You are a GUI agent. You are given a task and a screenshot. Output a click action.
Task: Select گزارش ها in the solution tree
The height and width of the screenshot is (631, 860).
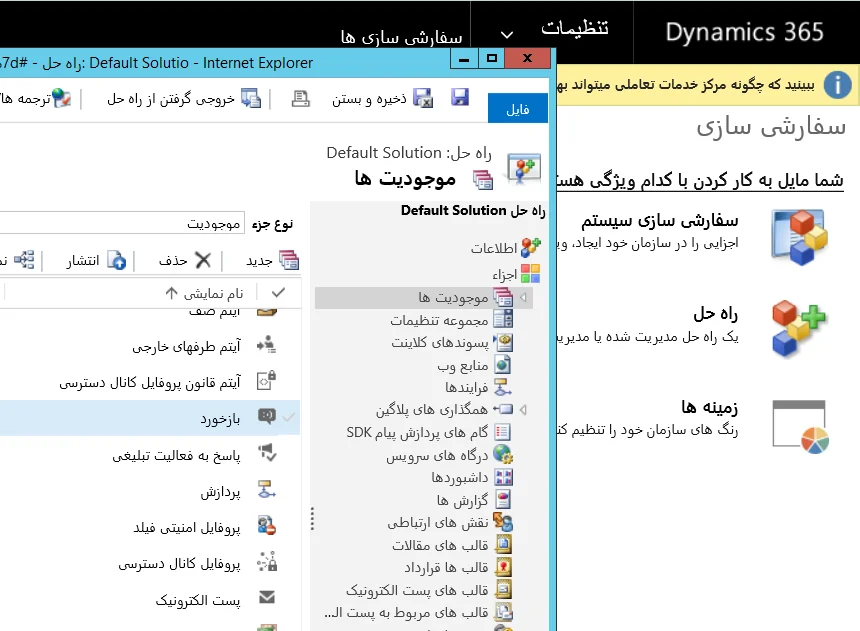point(462,500)
